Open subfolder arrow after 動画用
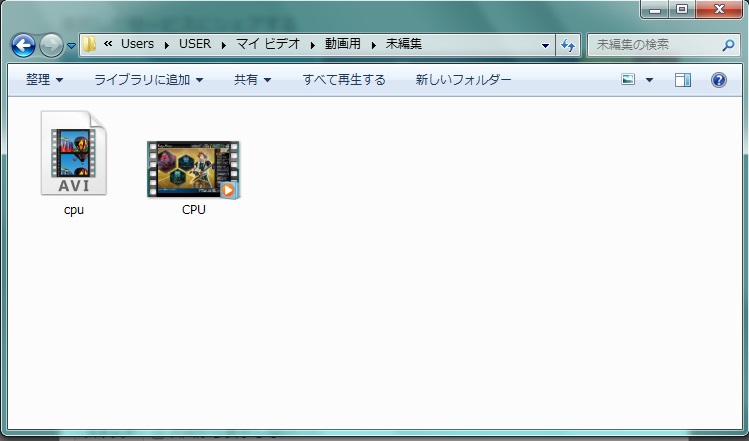The width and height of the screenshot is (749, 441). point(374,45)
